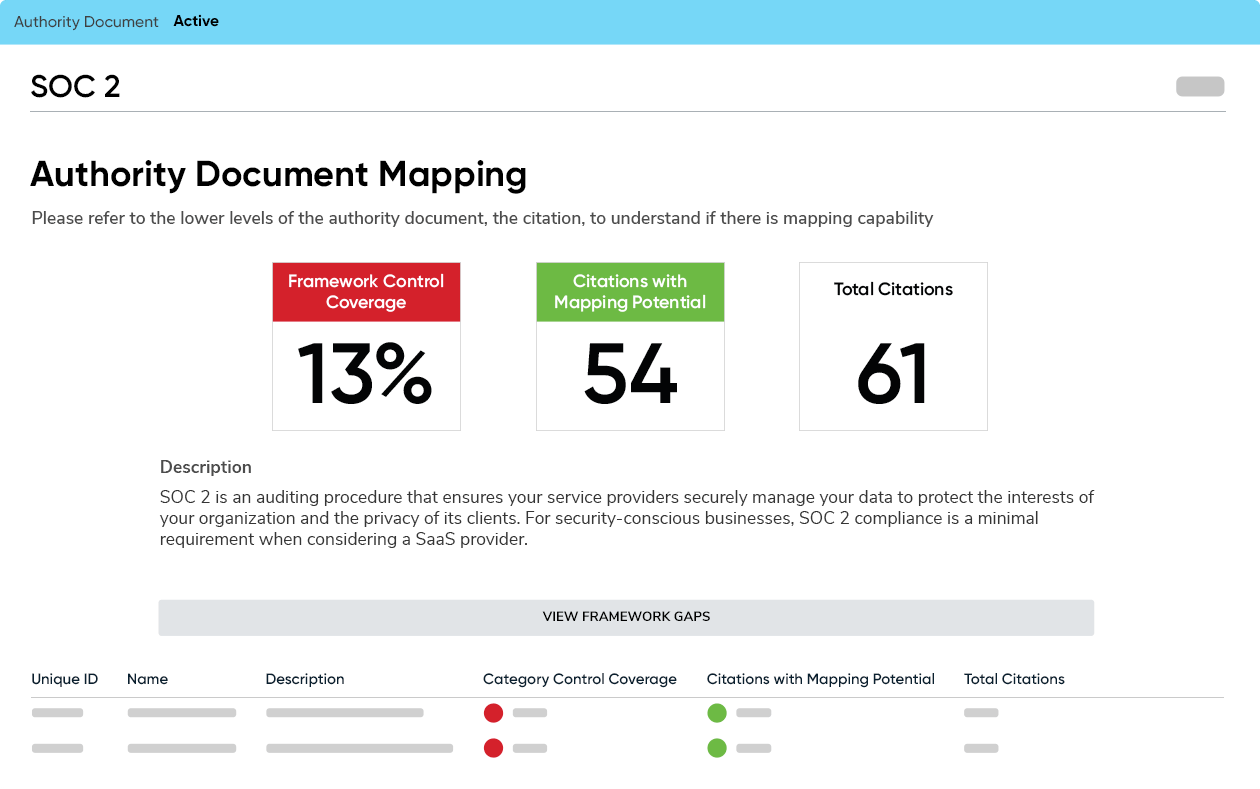Click the Authority Document Mapping heading
Image resolution: width=1260 pixels, height=789 pixels.
(279, 174)
